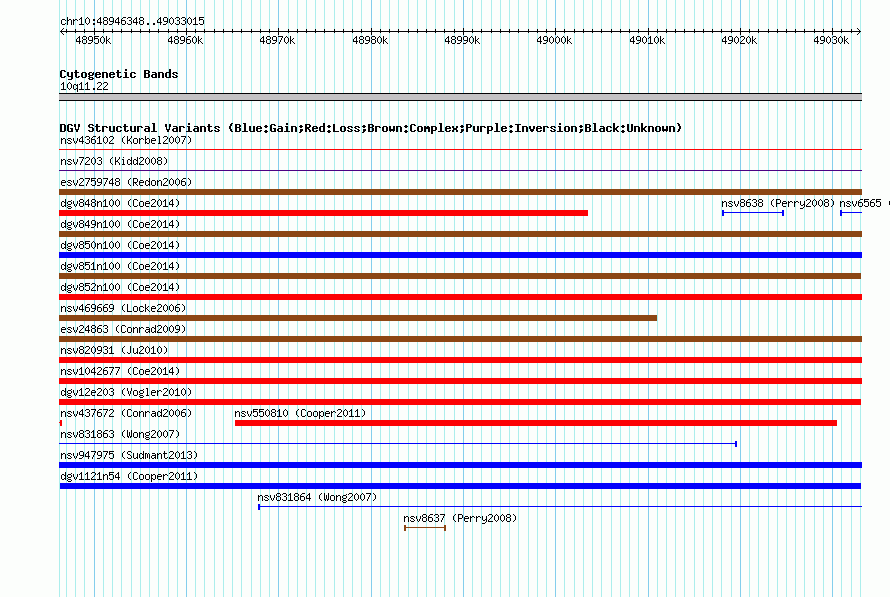
Task: Click the 48960k ruler tick label
Action: (x=185, y=40)
